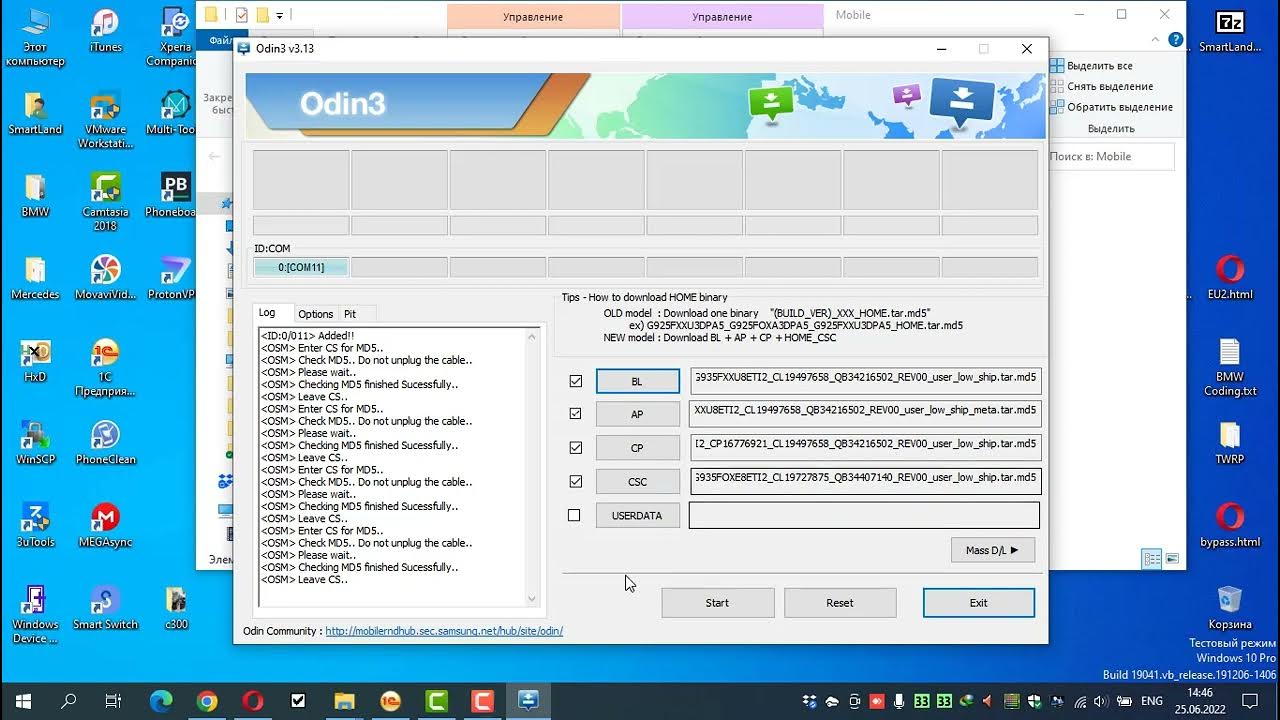Open bypass.html desktop file
The width and height of the screenshot is (1280, 720).
tap(1230, 525)
